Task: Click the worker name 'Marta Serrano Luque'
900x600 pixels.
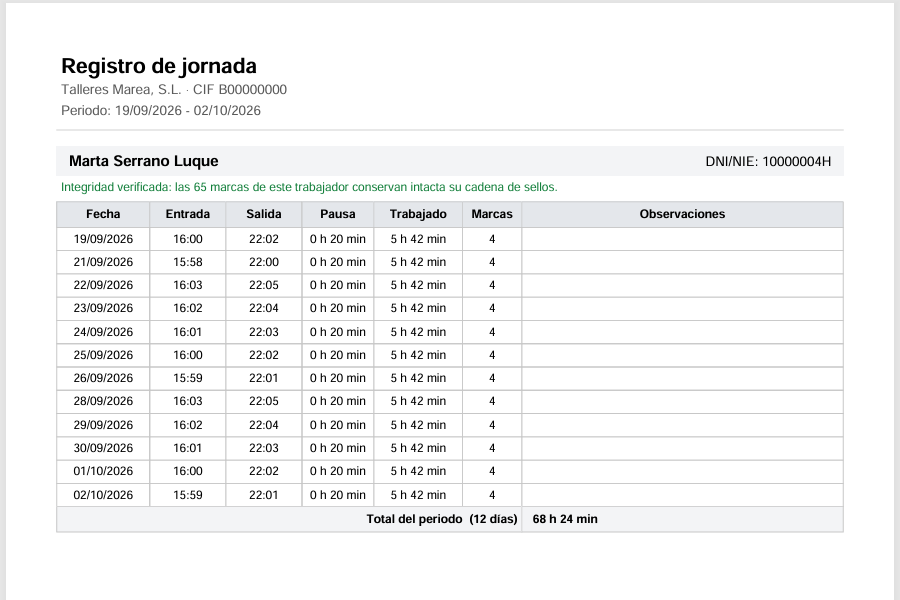Action: (x=143, y=161)
